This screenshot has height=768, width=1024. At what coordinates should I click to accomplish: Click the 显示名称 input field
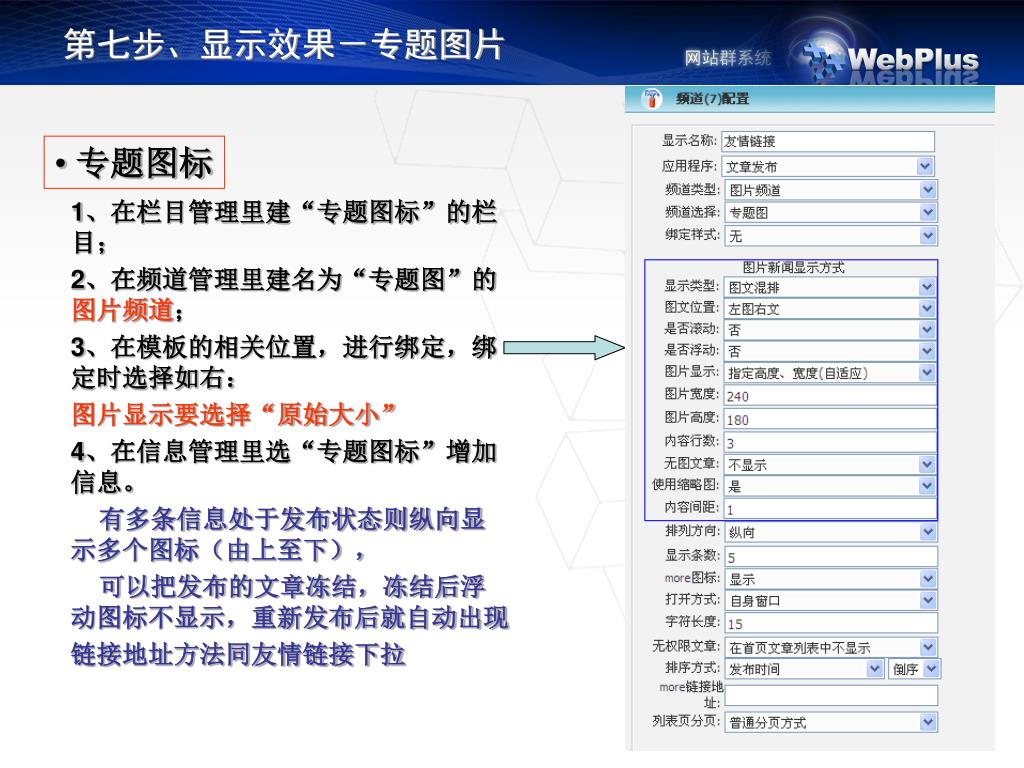tap(827, 141)
